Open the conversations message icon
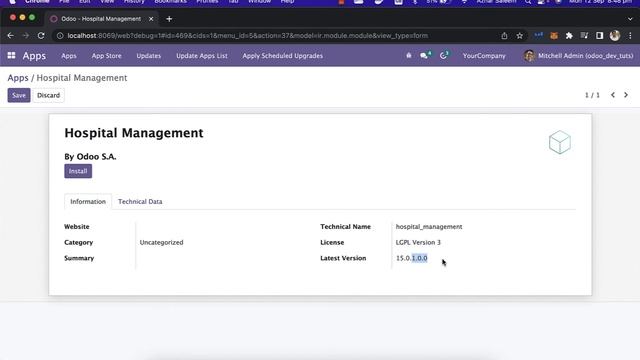Viewport: 640px width, 360px height. click(426, 55)
